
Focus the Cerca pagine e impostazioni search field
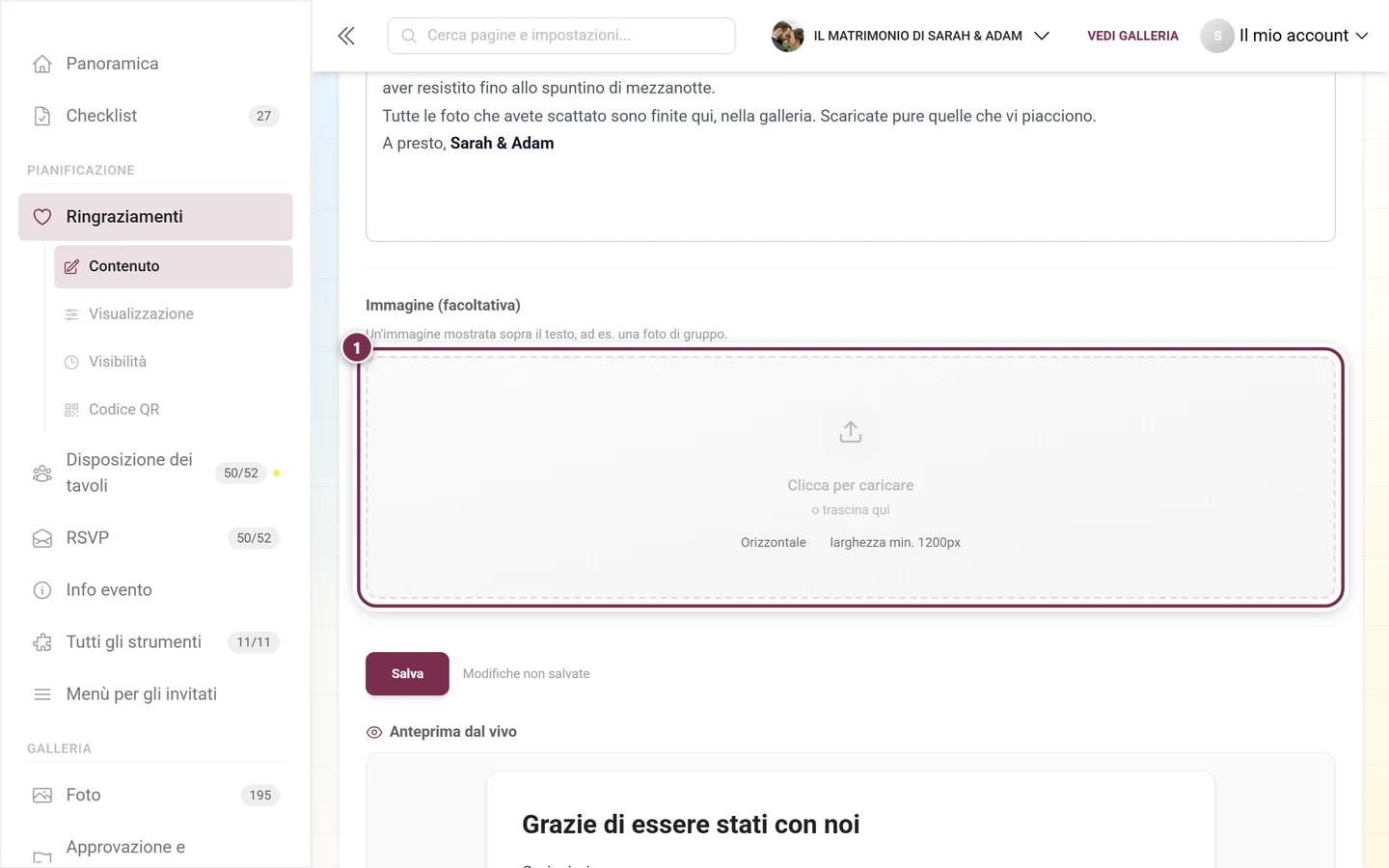point(561,36)
